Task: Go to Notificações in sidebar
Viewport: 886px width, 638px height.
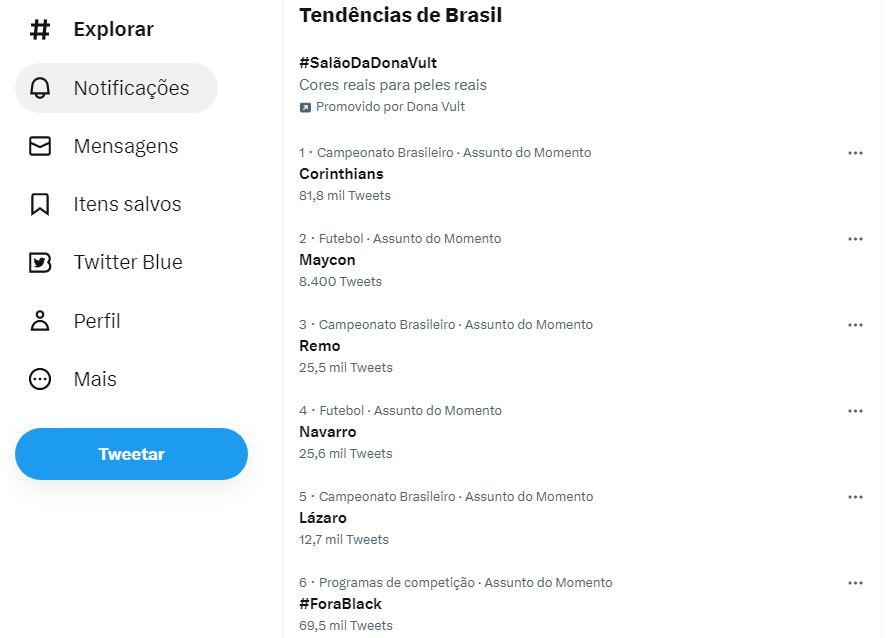Action: 131,88
